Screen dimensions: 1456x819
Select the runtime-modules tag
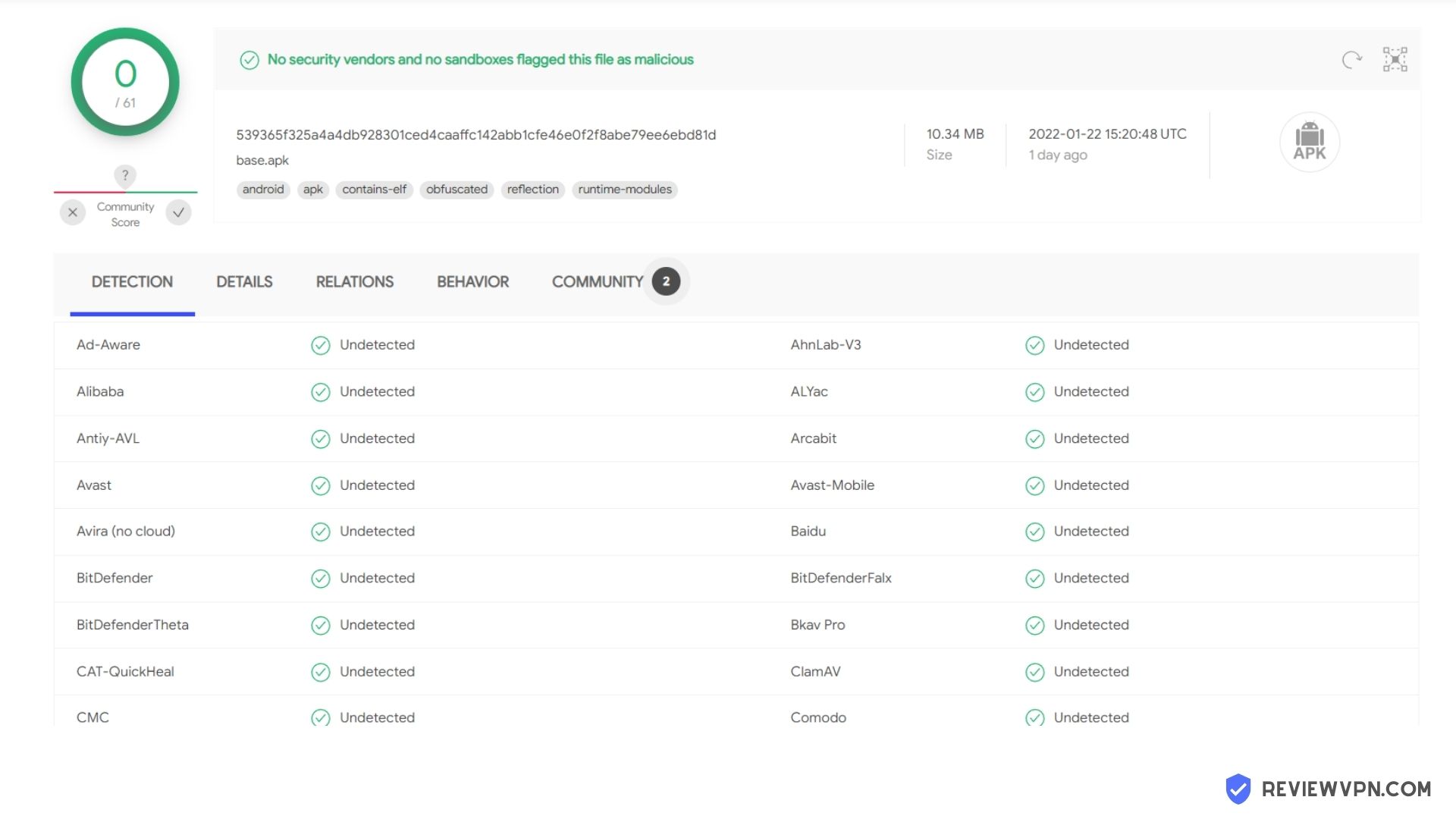pyautogui.click(x=625, y=190)
